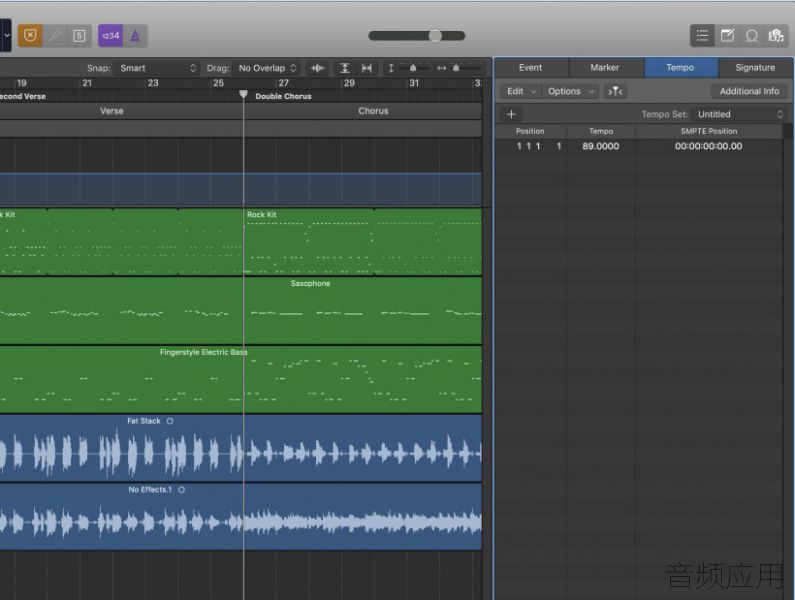Open the Note Pads button

[x=727, y=36]
